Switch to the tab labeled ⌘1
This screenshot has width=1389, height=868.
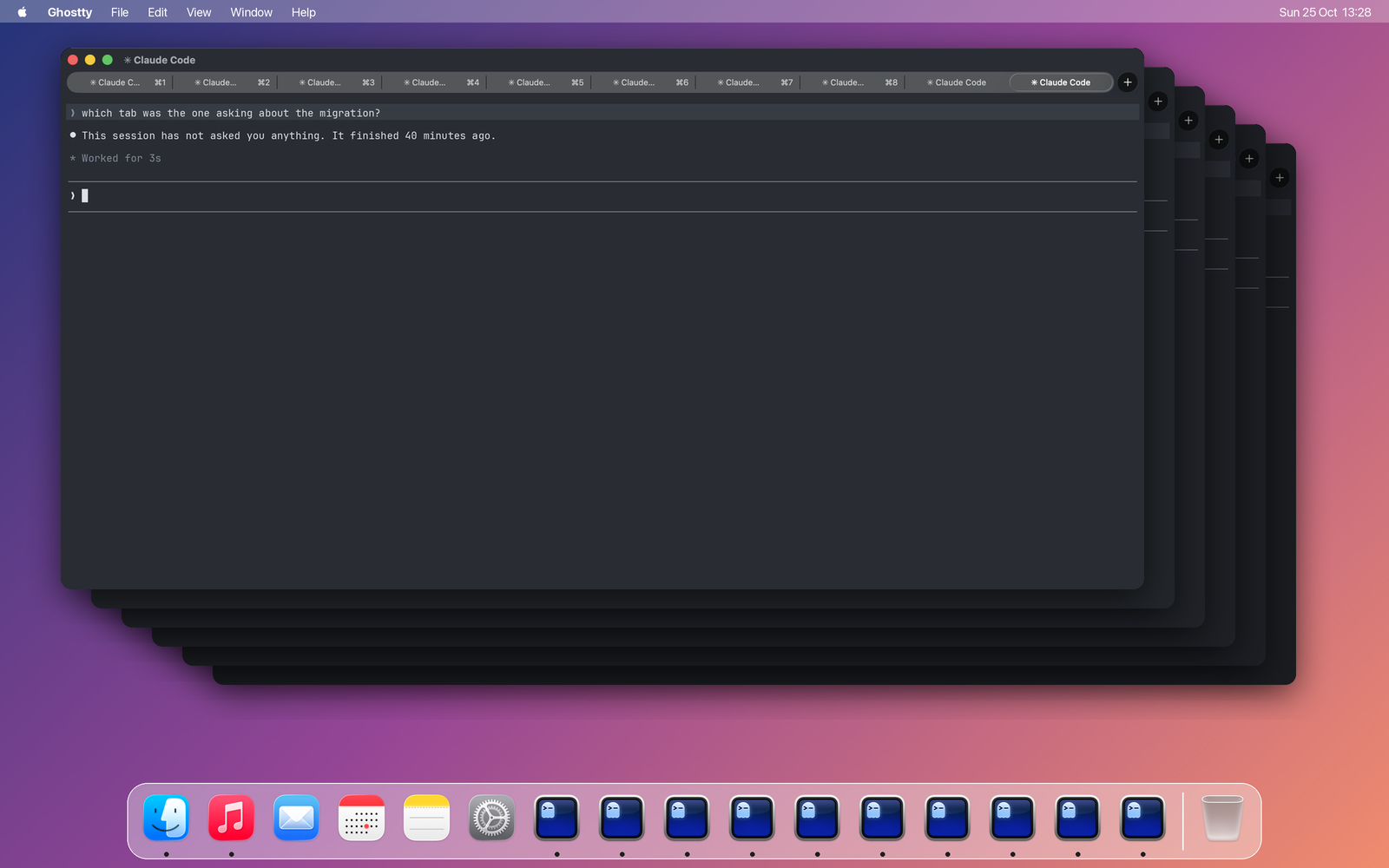(121, 82)
